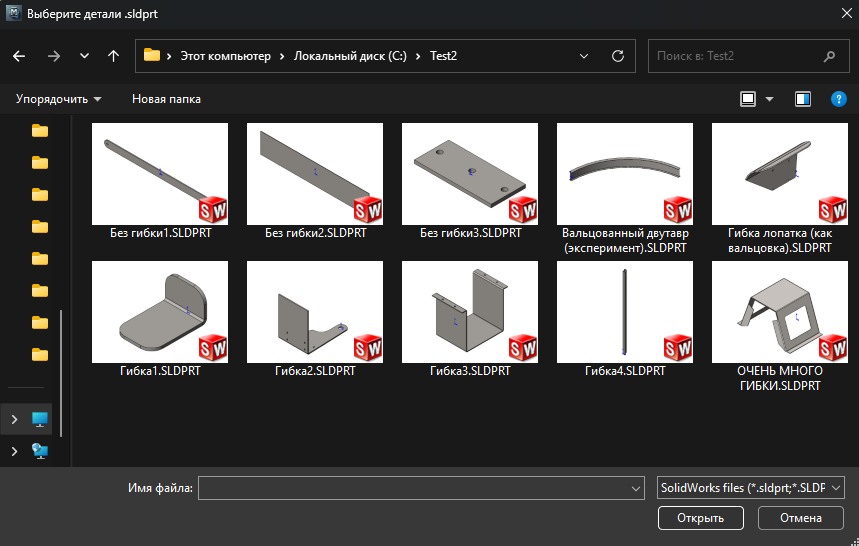Click the file name 'Гибка3.SLDPRT'

470,371
